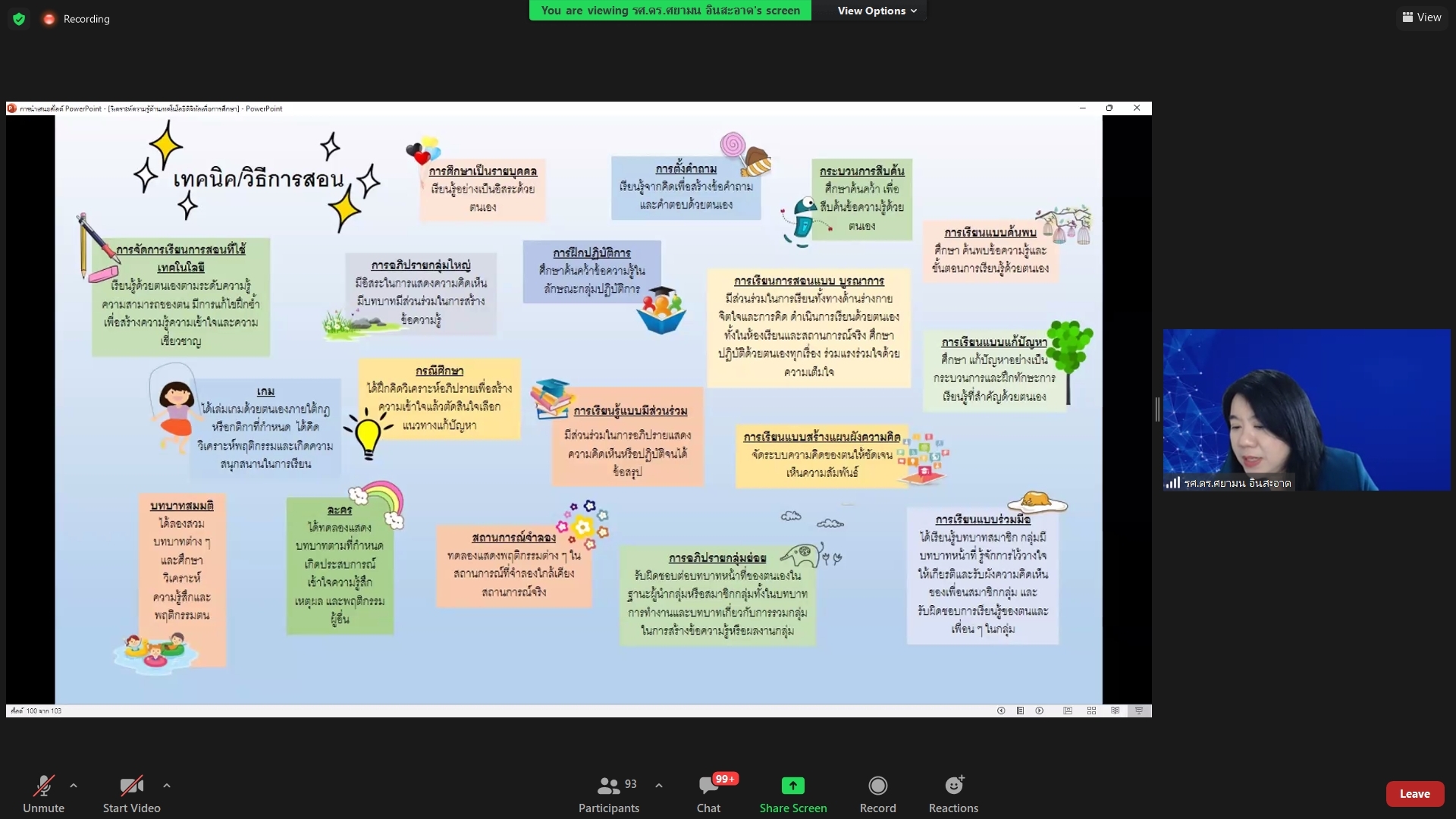This screenshot has height=819, width=1456.
Task: Open the Participants panel
Action: (609, 793)
